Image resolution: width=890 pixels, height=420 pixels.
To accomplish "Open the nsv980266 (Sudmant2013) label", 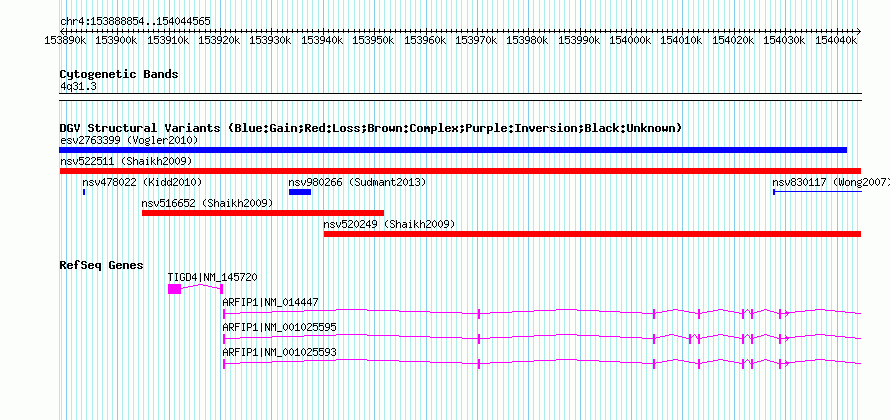I will 357,182.
